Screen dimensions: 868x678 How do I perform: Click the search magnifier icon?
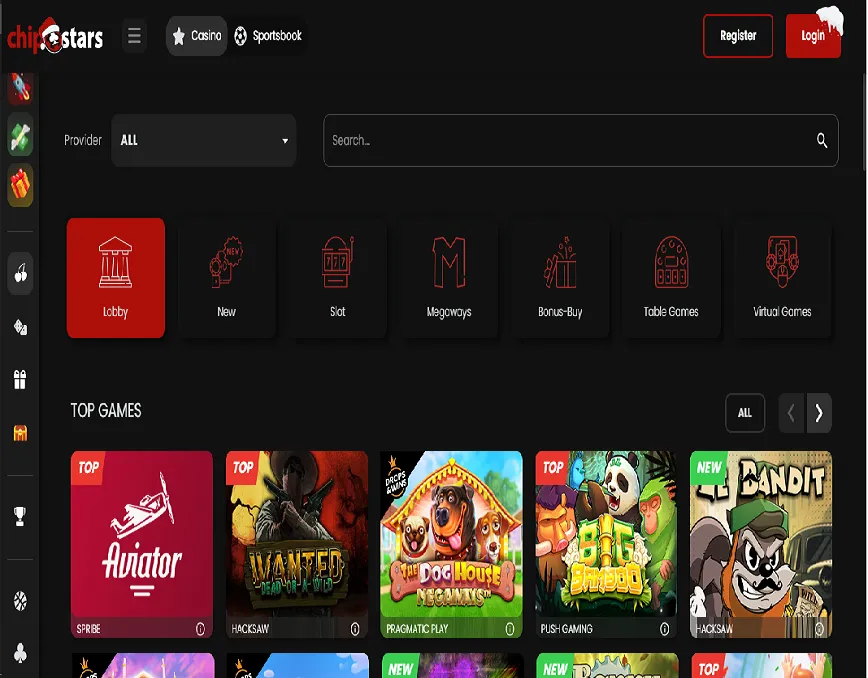click(x=821, y=141)
